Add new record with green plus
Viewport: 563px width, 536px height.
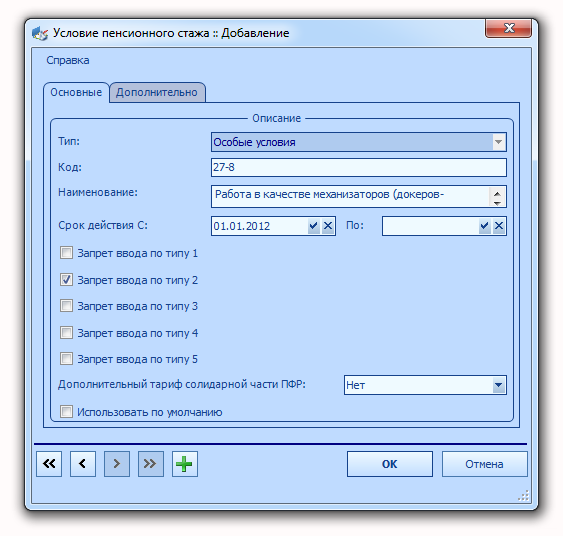[185, 463]
